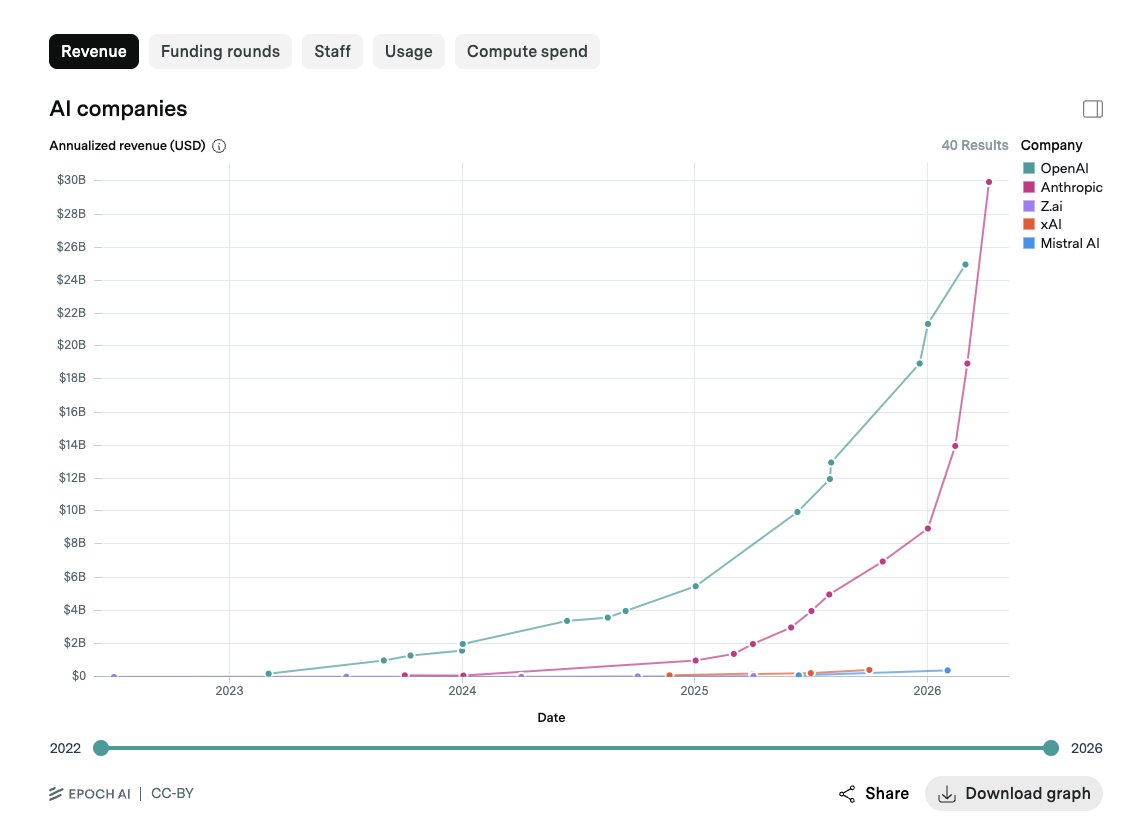1123x828 pixels.
Task: Click the Z.ai purple legend swatch
Action: click(x=1029, y=206)
